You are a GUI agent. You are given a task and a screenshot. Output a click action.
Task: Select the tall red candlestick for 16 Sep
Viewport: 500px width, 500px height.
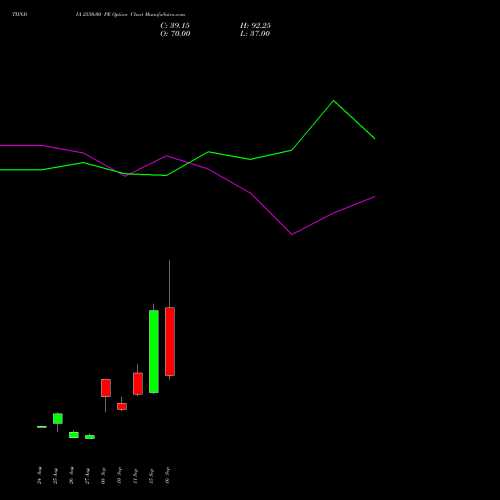pyautogui.click(x=170, y=341)
